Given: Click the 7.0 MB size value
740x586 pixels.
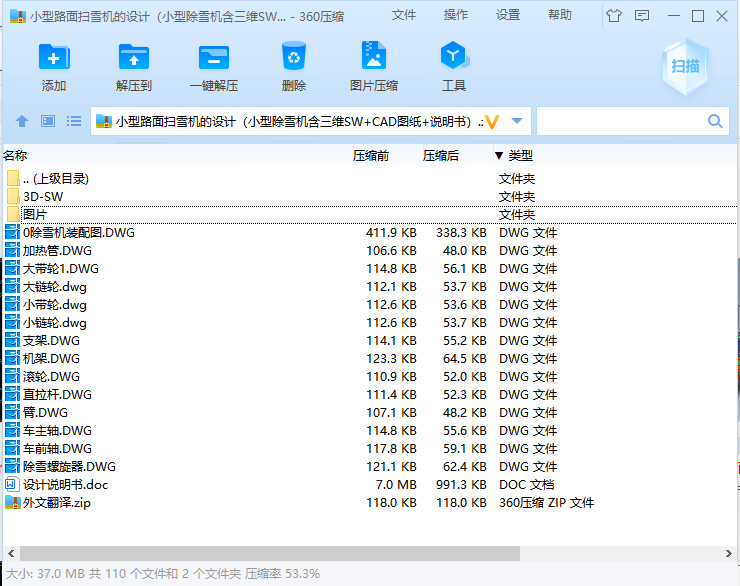Looking at the screenshot, I should pos(396,484).
